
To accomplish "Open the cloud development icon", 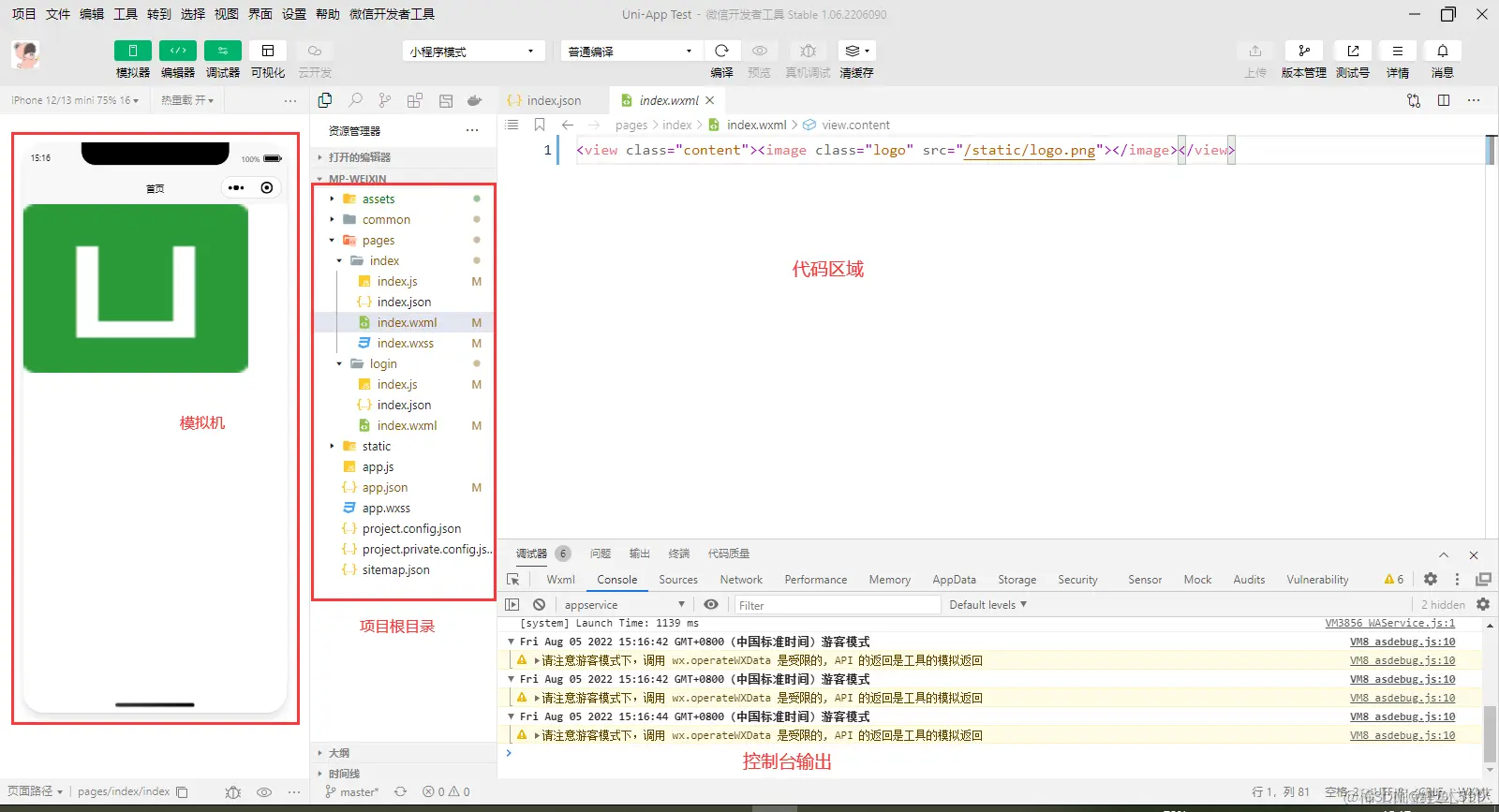I will (315, 51).
